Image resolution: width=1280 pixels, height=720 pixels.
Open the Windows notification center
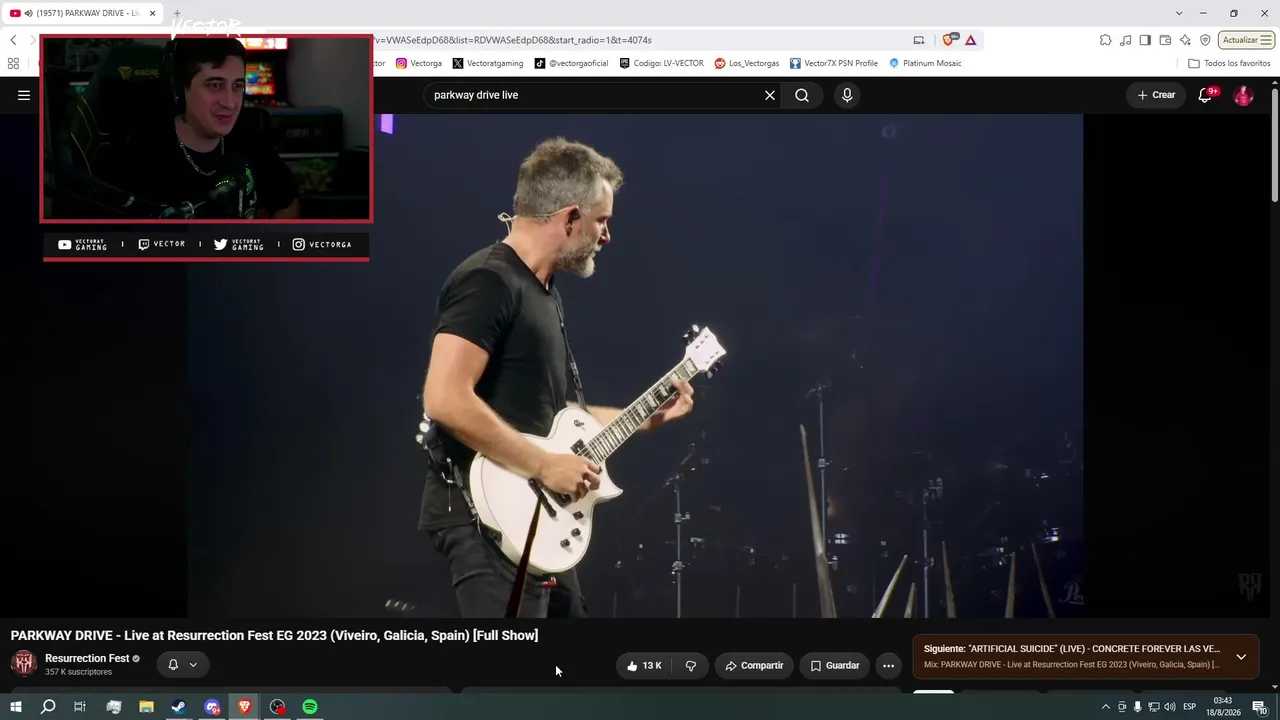pos(1259,707)
